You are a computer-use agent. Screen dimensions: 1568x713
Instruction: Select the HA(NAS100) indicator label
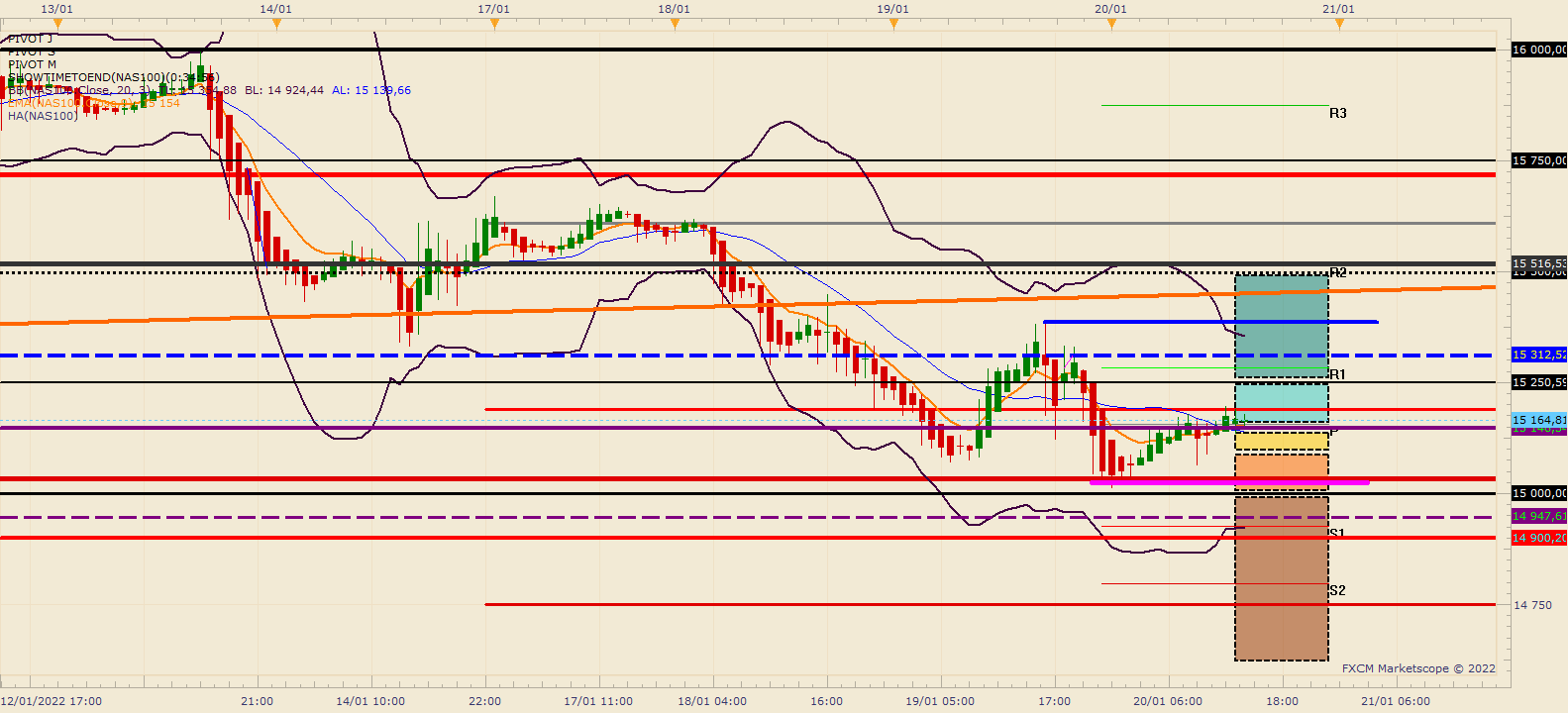pyautogui.click(x=43, y=116)
